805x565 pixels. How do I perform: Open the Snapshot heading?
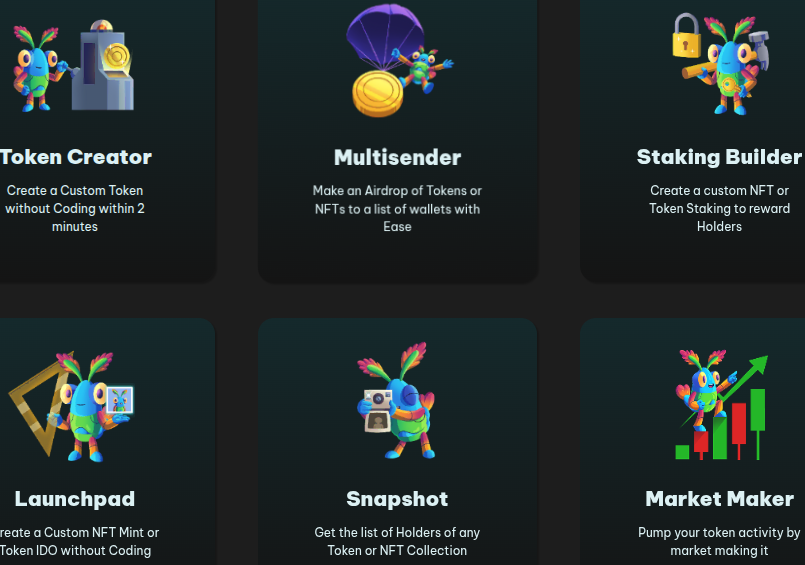[397, 499]
